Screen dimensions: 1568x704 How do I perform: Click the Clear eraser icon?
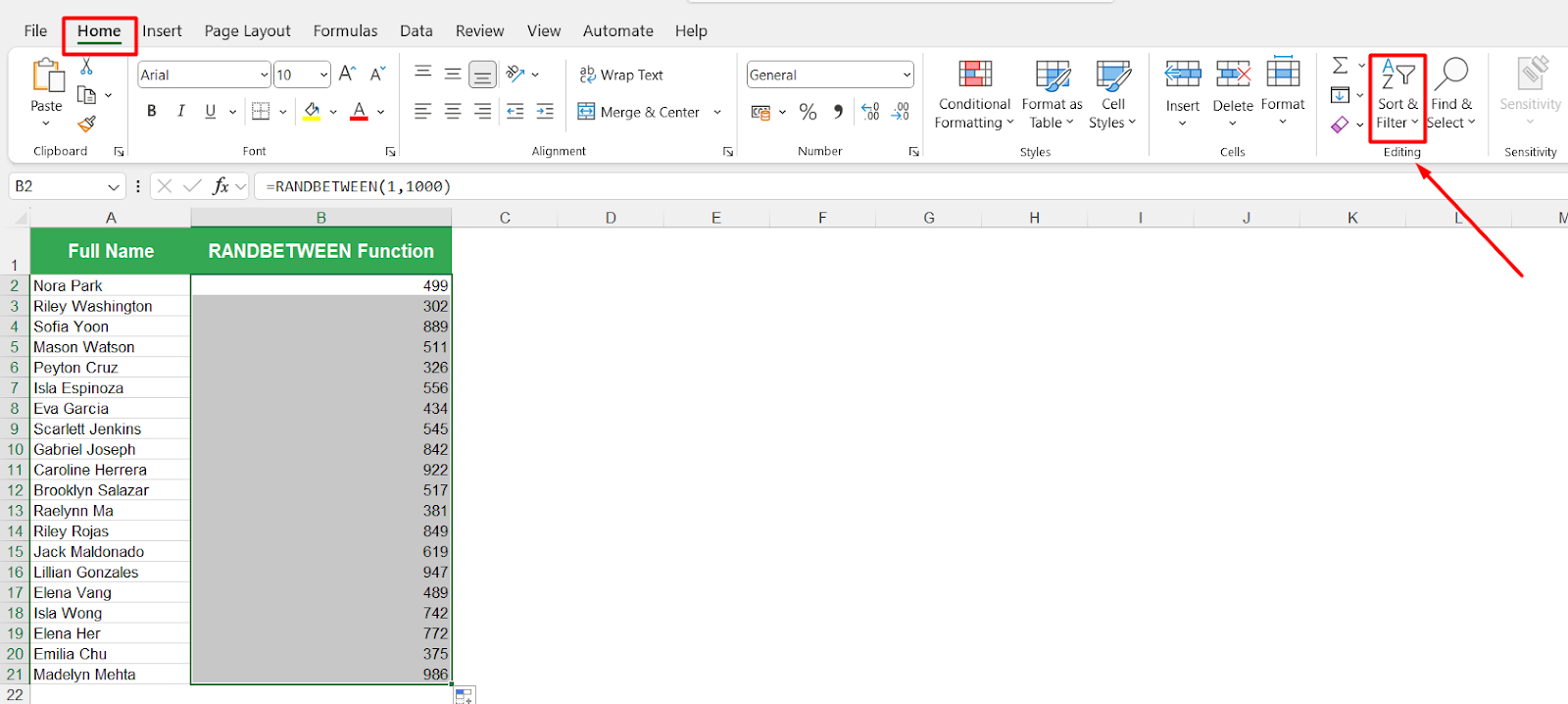tap(1341, 125)
